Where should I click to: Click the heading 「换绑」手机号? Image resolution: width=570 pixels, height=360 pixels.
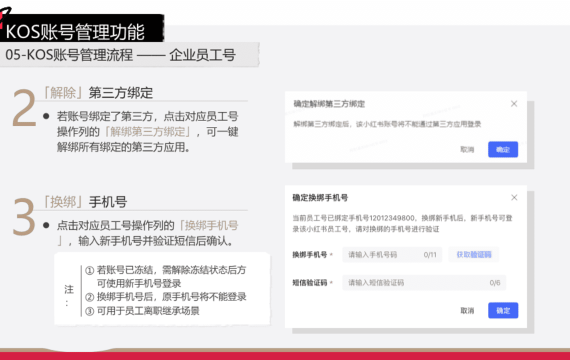coord(84,202)
